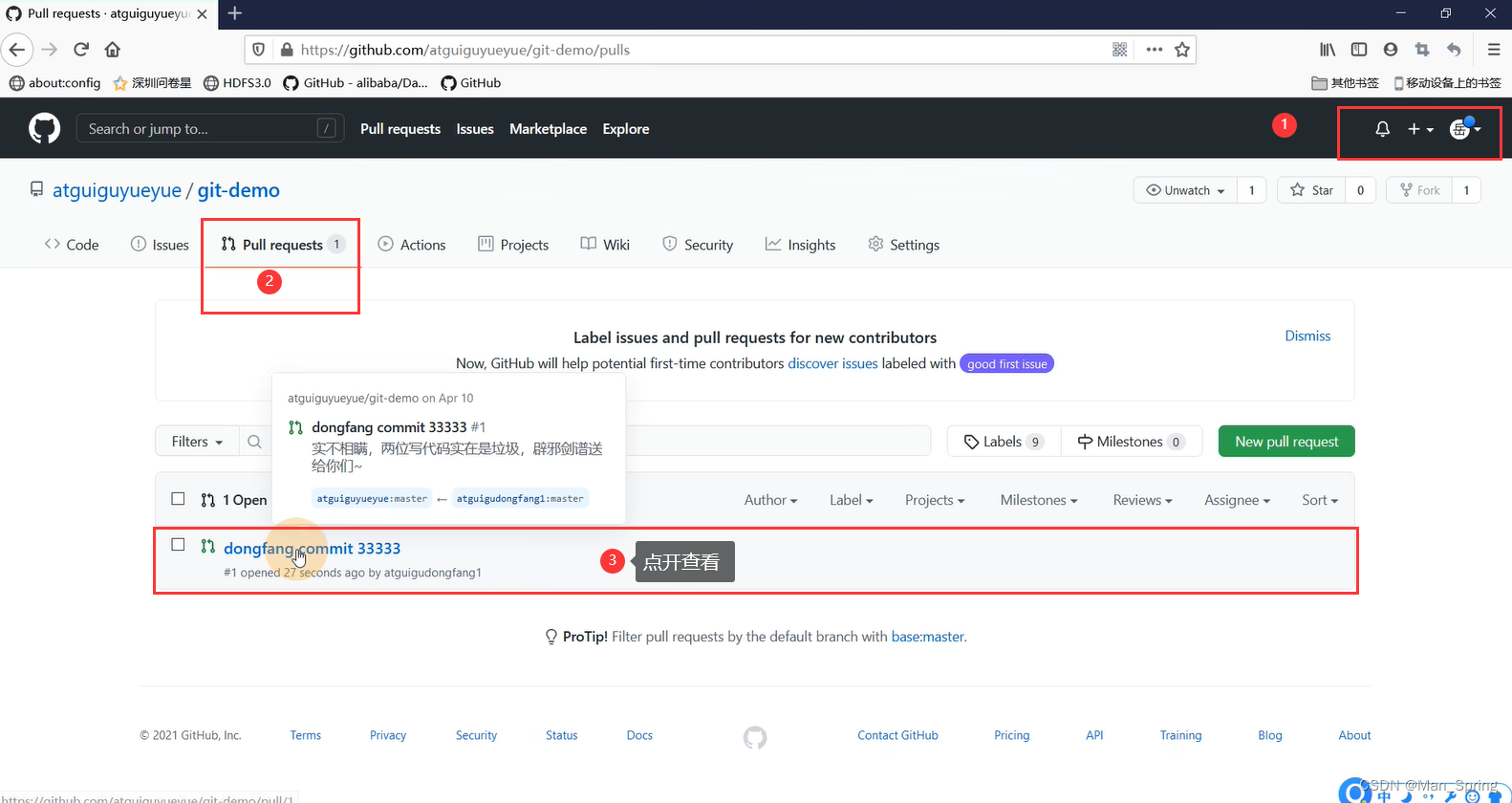Click the pull request icon beside dongfang commit
Viewport: 1512px width, 803px height.
click(207, 547)
